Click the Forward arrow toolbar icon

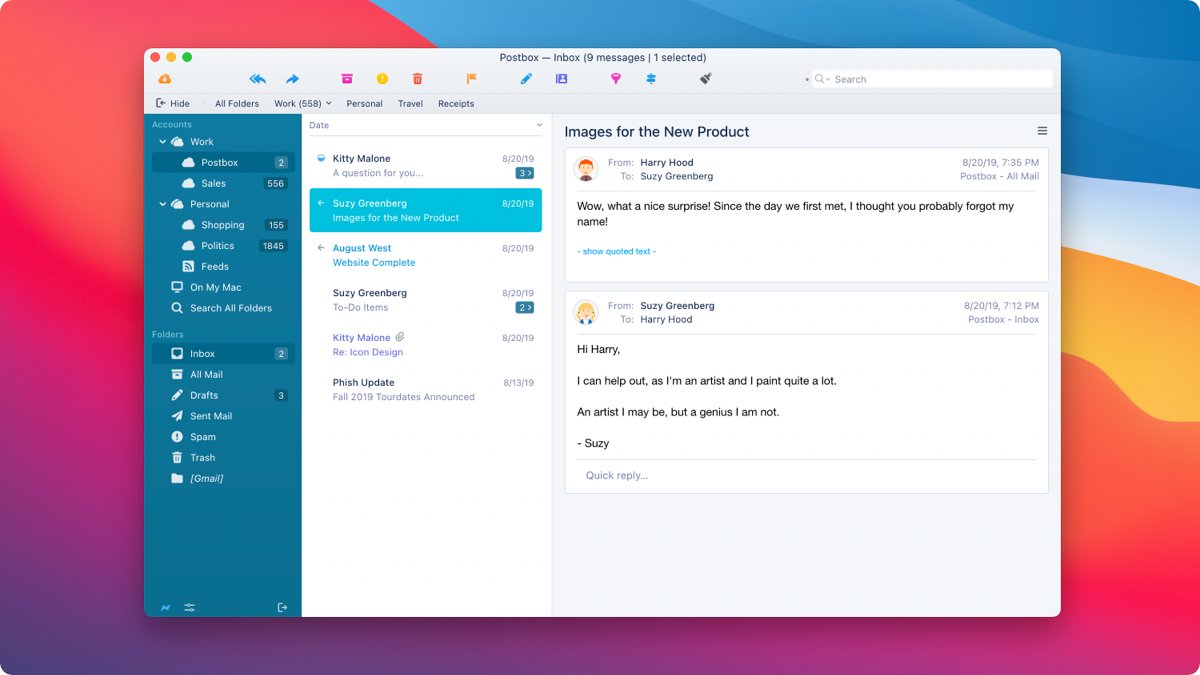point(292,79)
